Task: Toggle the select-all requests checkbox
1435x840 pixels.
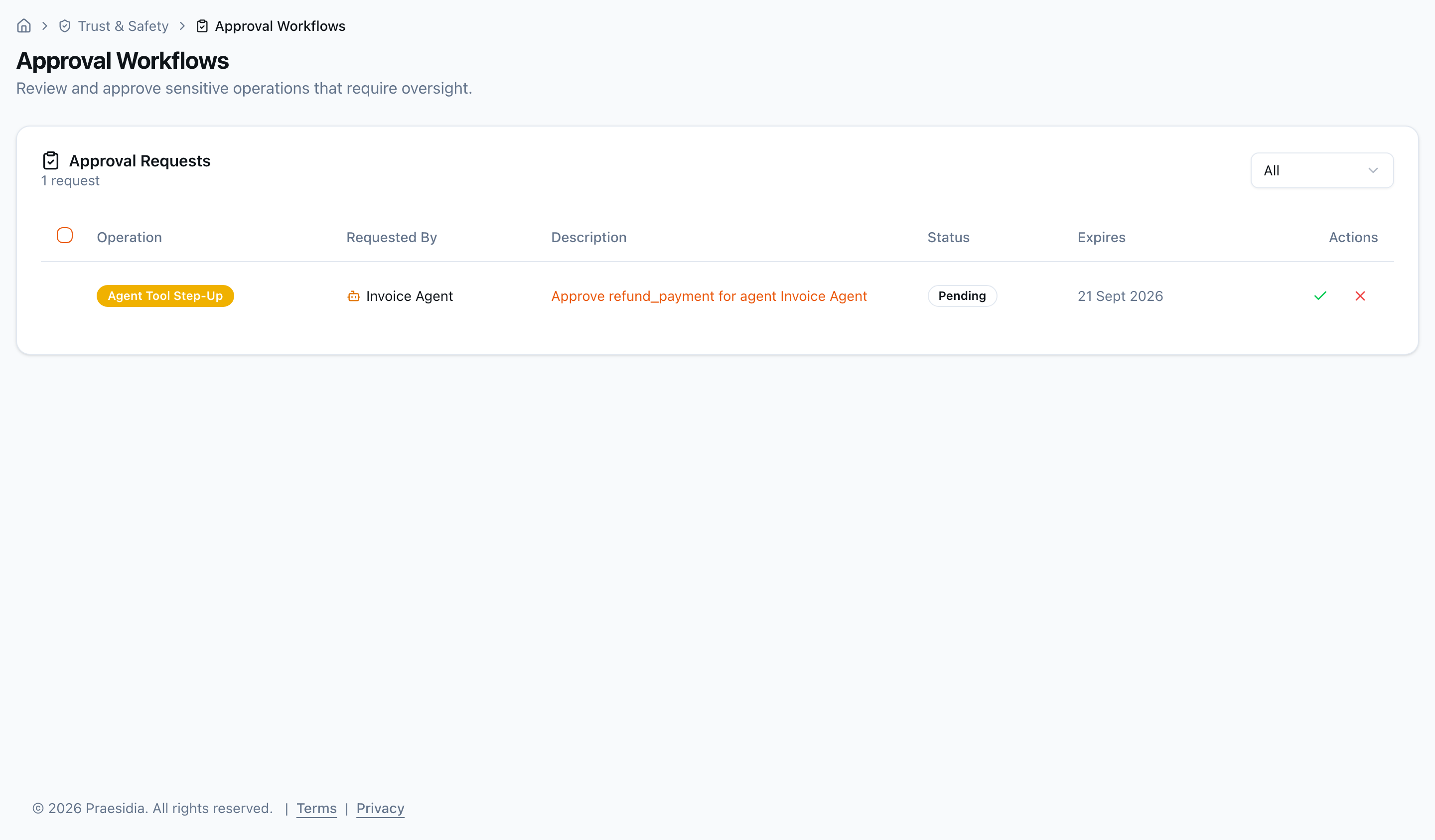Action: pyautogui.click(x=65, y=235)
